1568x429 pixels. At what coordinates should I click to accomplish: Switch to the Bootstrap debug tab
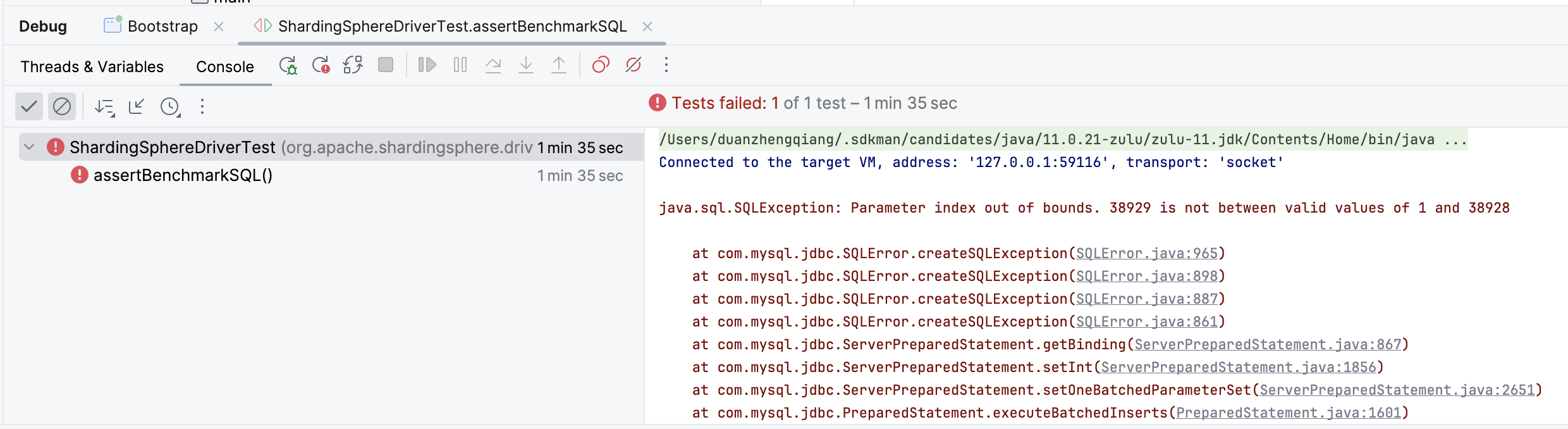[162, 26]
